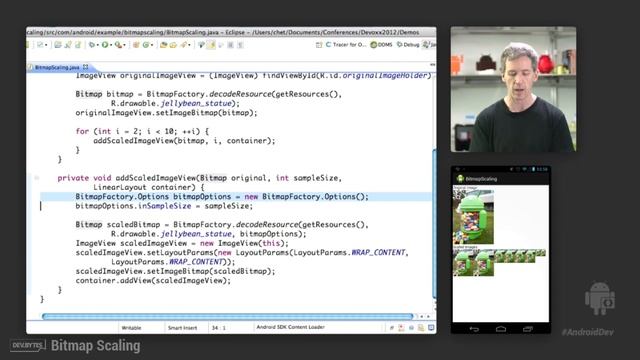The height and width of the screenshot is (360, 640).
Task: Open the New file dropdown arrow
Action: pyautogui.click(x=46, y=45)
